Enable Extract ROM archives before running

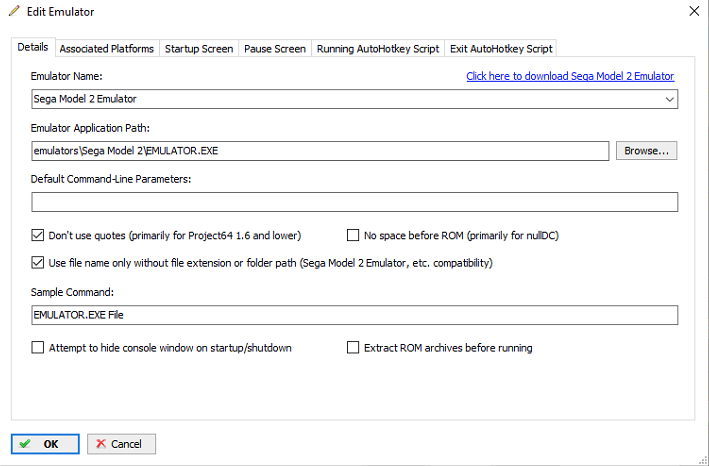click(x=353, y=348)
